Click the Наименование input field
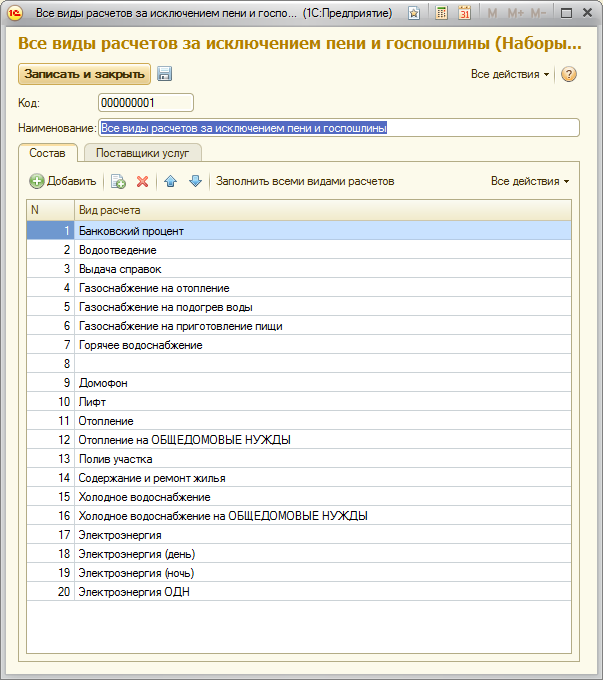 [339, 128]
